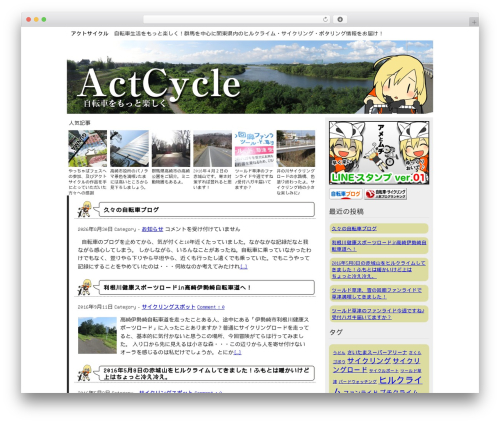Open the comic magazines popular article thumbnail

tap(88, 148)
